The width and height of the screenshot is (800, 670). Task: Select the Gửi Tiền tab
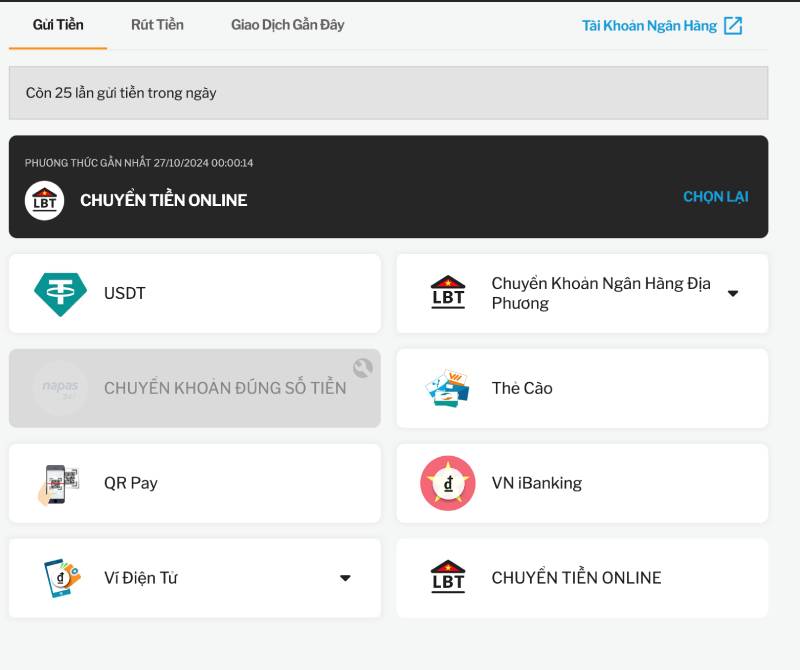click(x=58, y=25)
